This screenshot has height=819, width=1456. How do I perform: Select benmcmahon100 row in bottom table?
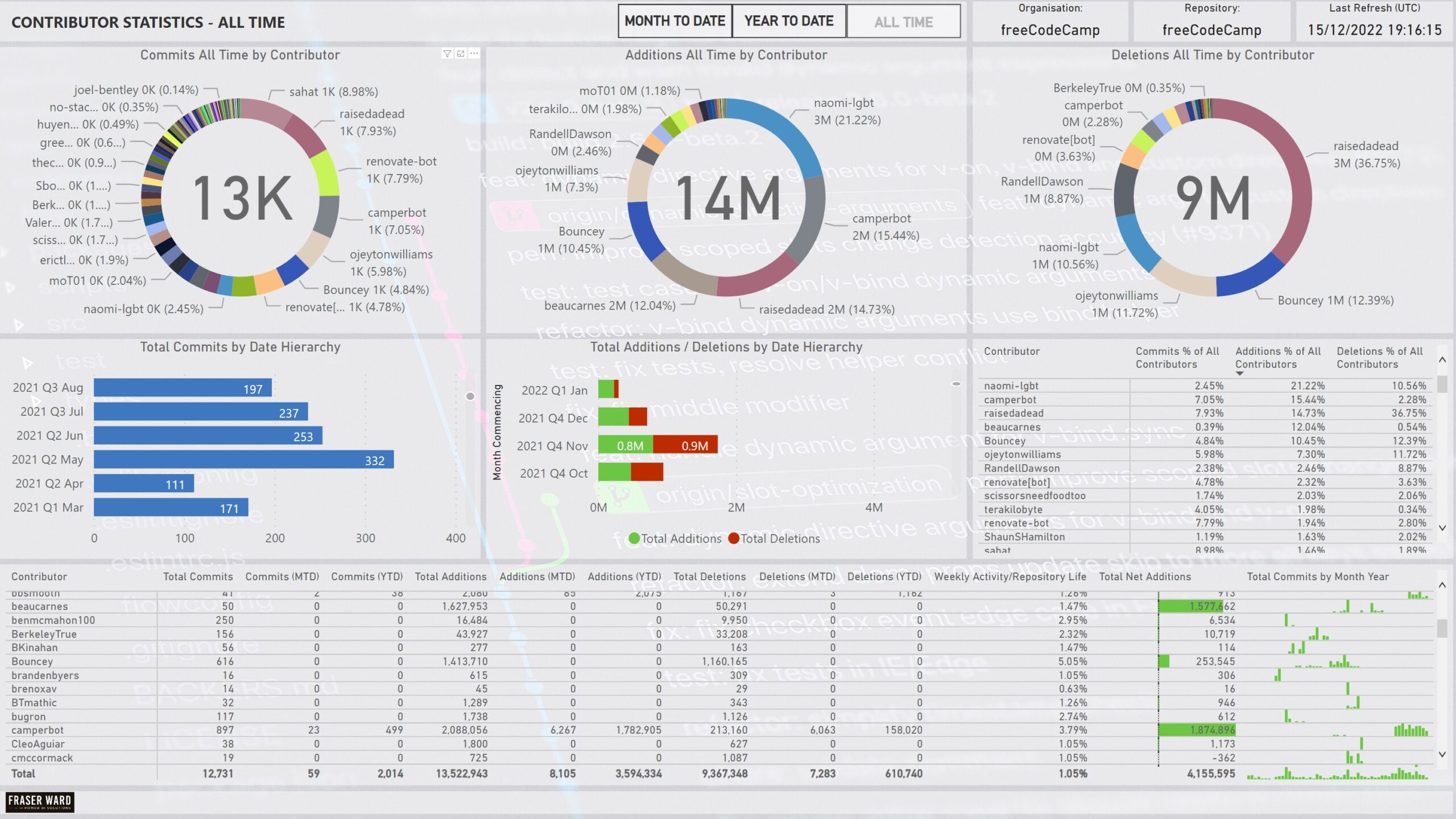pyautogui.click(x=719, y=620)
